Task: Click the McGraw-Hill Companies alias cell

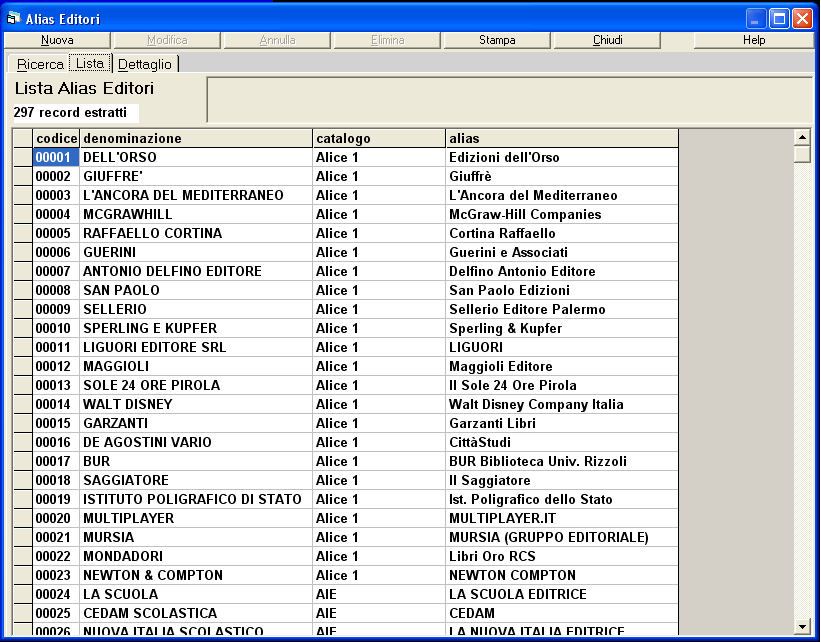Action: [562, 214]
